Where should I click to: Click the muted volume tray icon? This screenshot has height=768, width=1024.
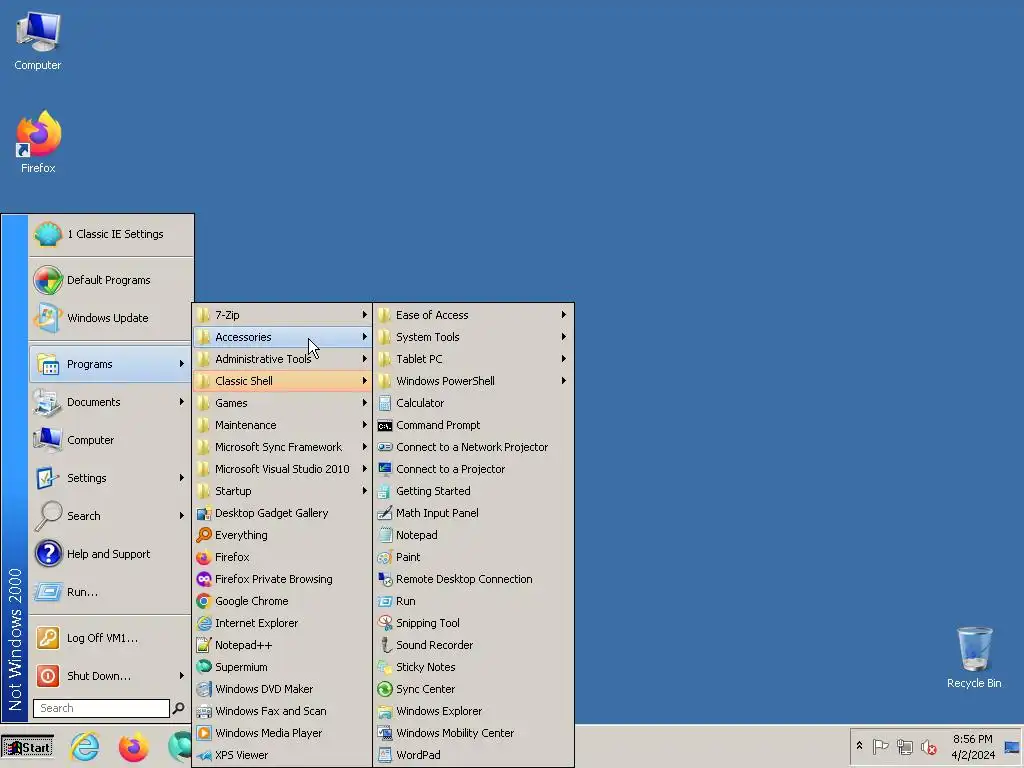[x=928, y=746]
